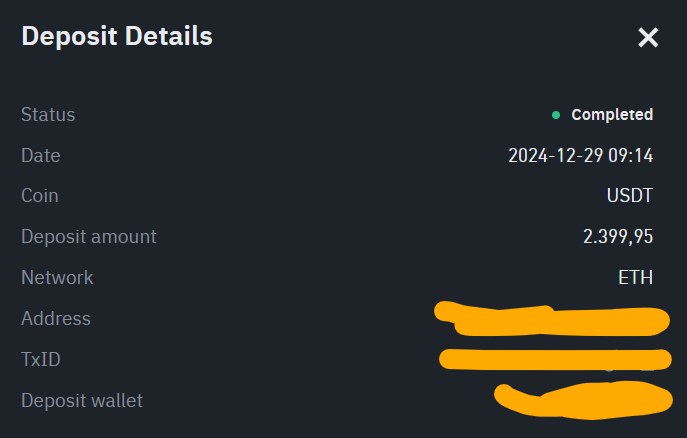
Task: Select the date value 2024-12-29 09:14
Action: (x=580, y=156)
